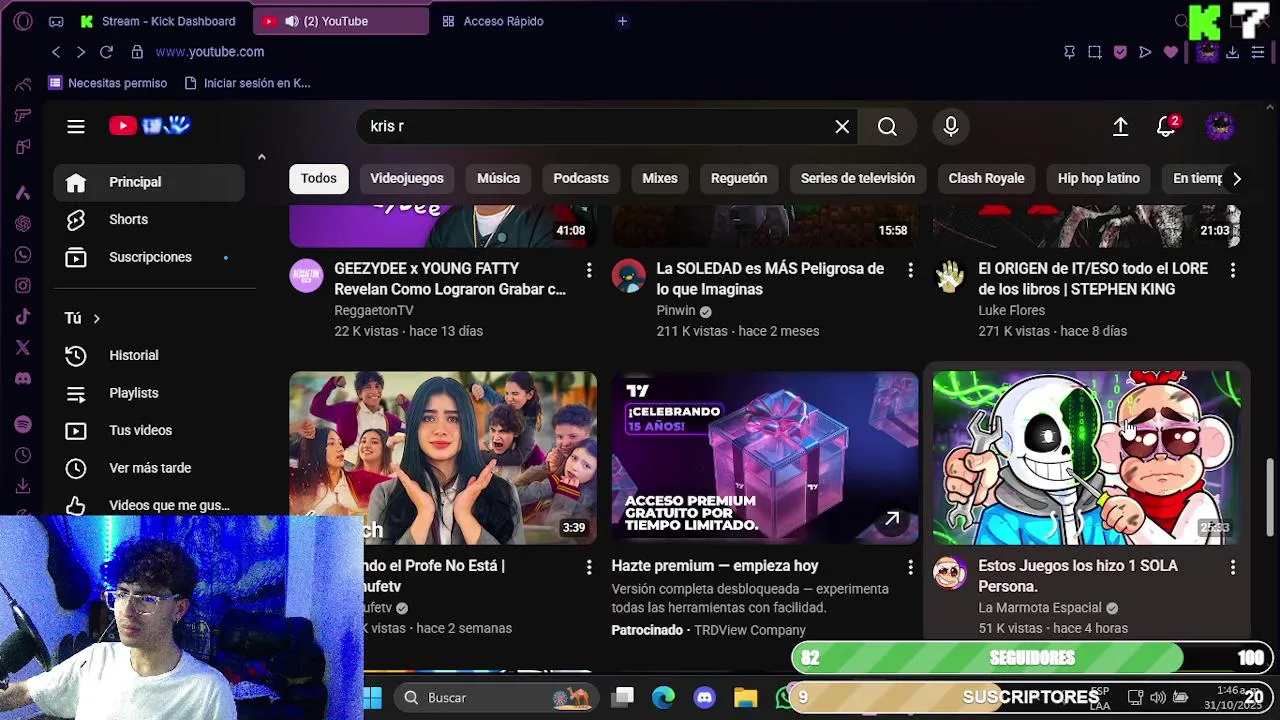Image resolution: width=1280 pixels, height=720 pixels.
Task: Mute the YouTube tab audio speaker
Action: pos(292,21)
